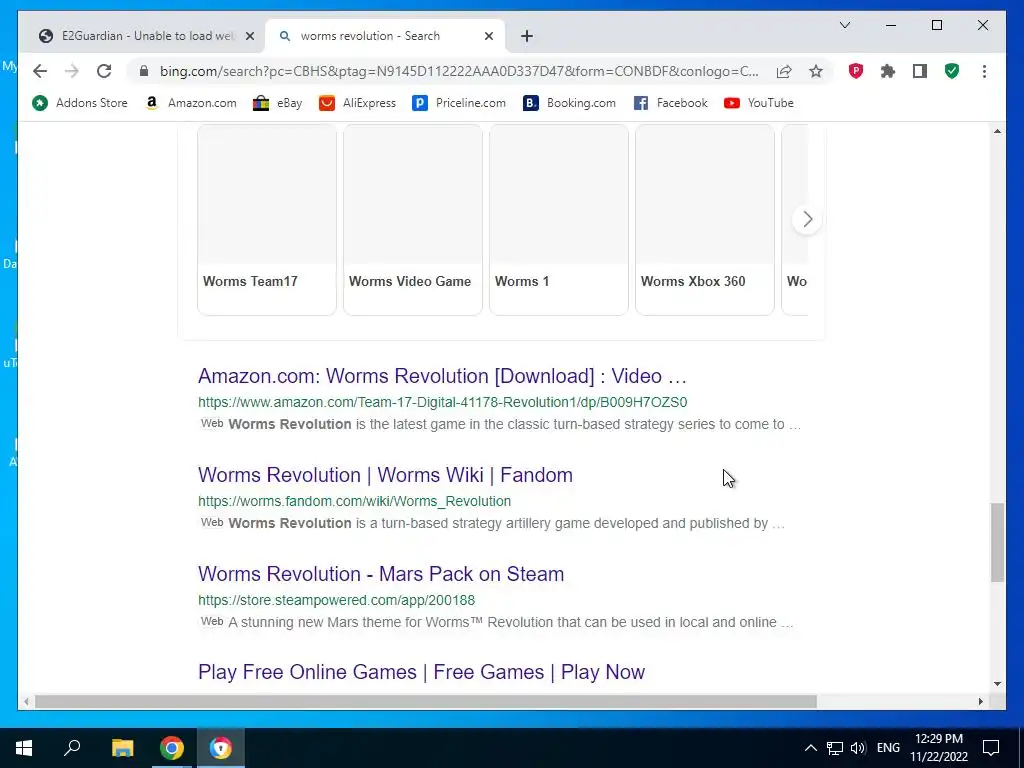The image size is (1024, 768).
Task: Click the forward navigation arrow
Action: (72, 71)
